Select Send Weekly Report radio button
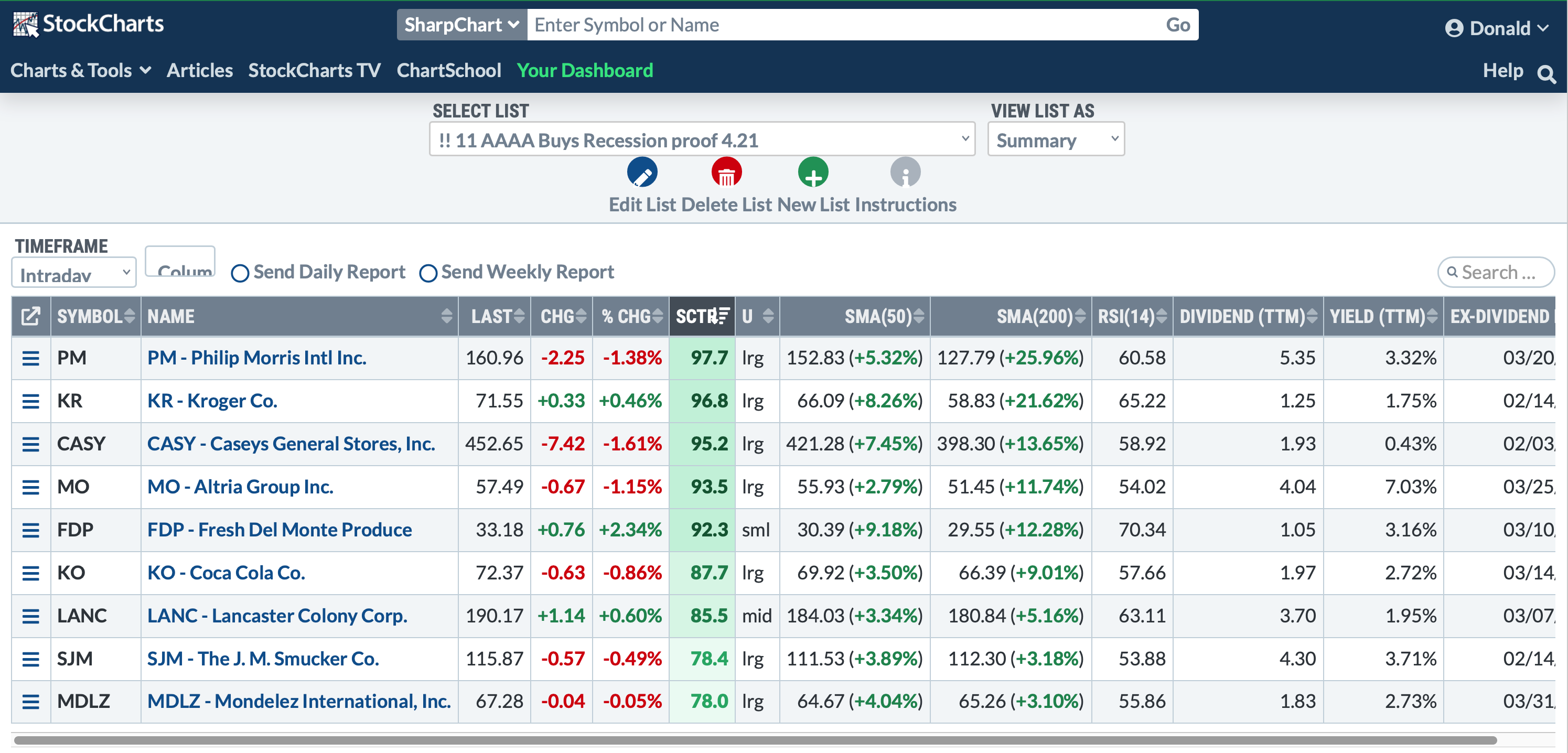Screen dimensions: 1568x753 pyautogui.click(x=428, y=273)
